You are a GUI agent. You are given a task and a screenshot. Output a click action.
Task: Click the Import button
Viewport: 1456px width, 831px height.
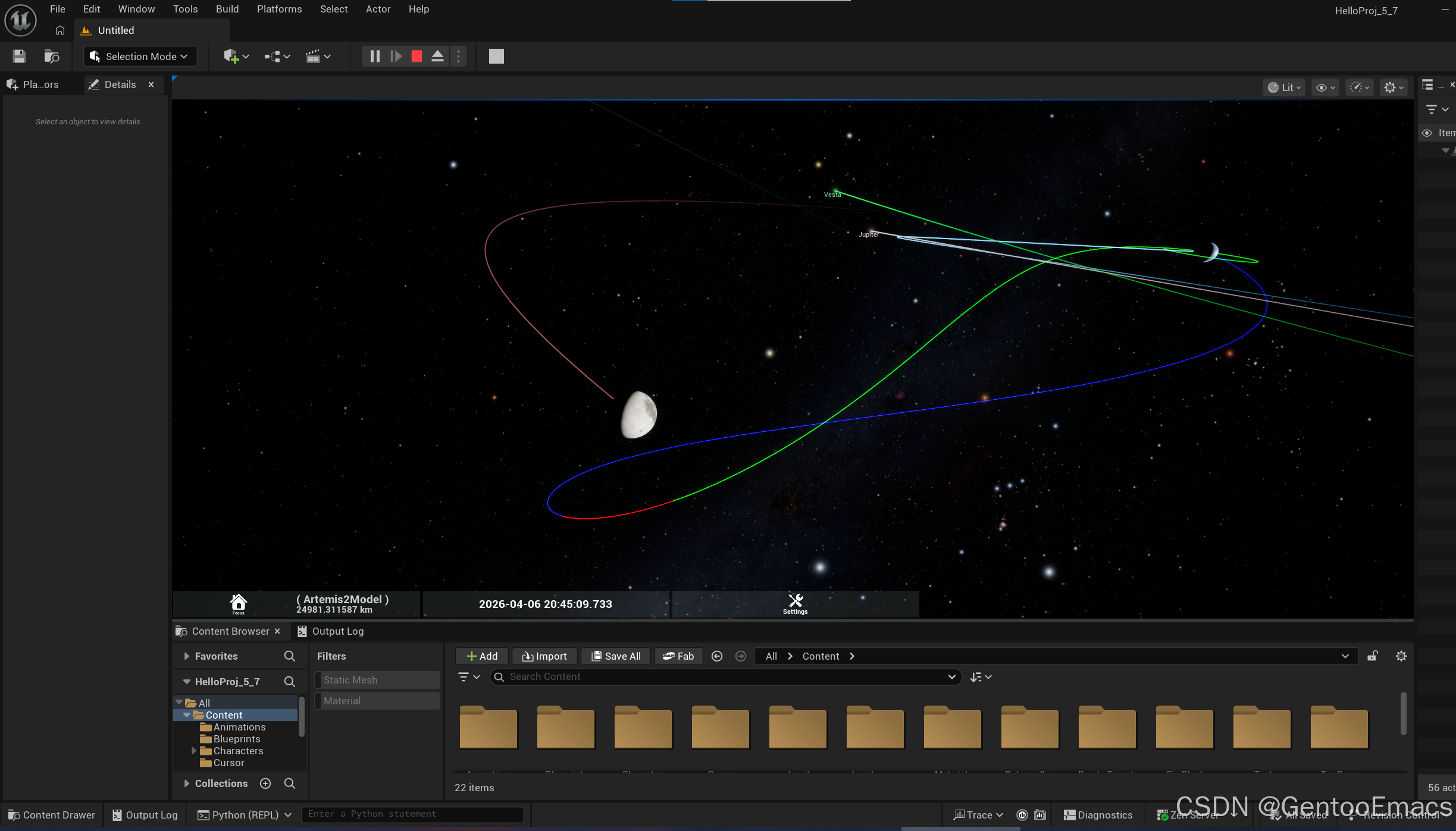pos(544,656)
